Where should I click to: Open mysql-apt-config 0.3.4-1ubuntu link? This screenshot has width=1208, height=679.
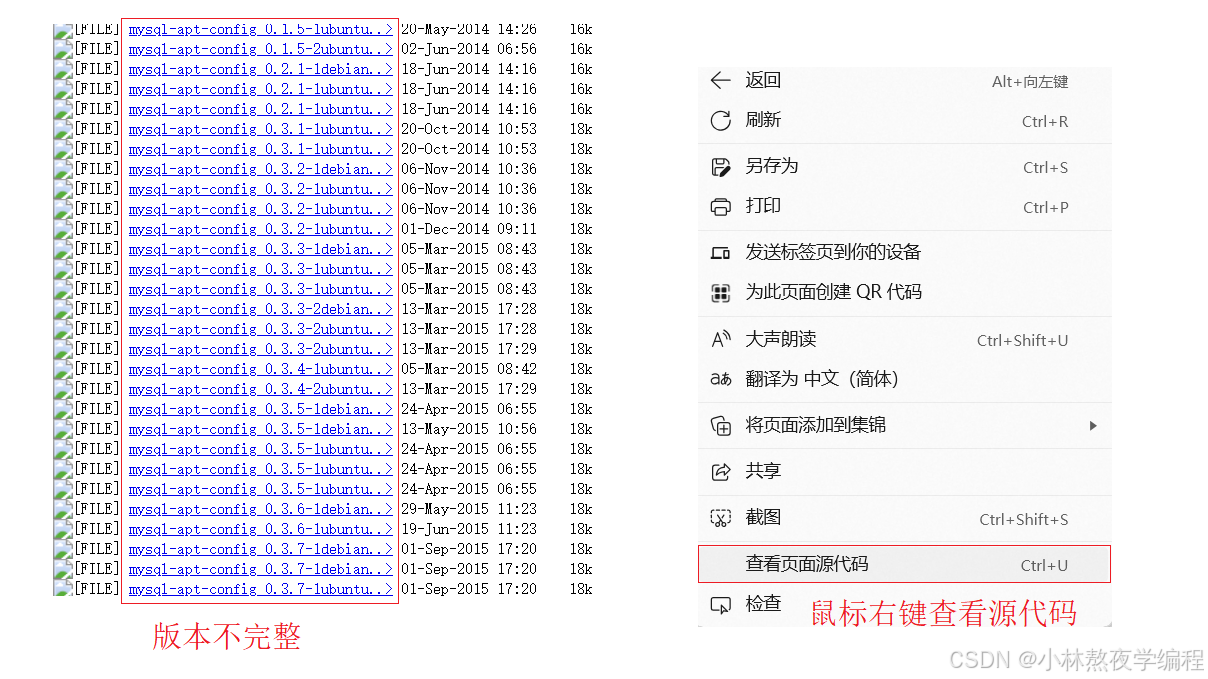click(x=261, y=369)
